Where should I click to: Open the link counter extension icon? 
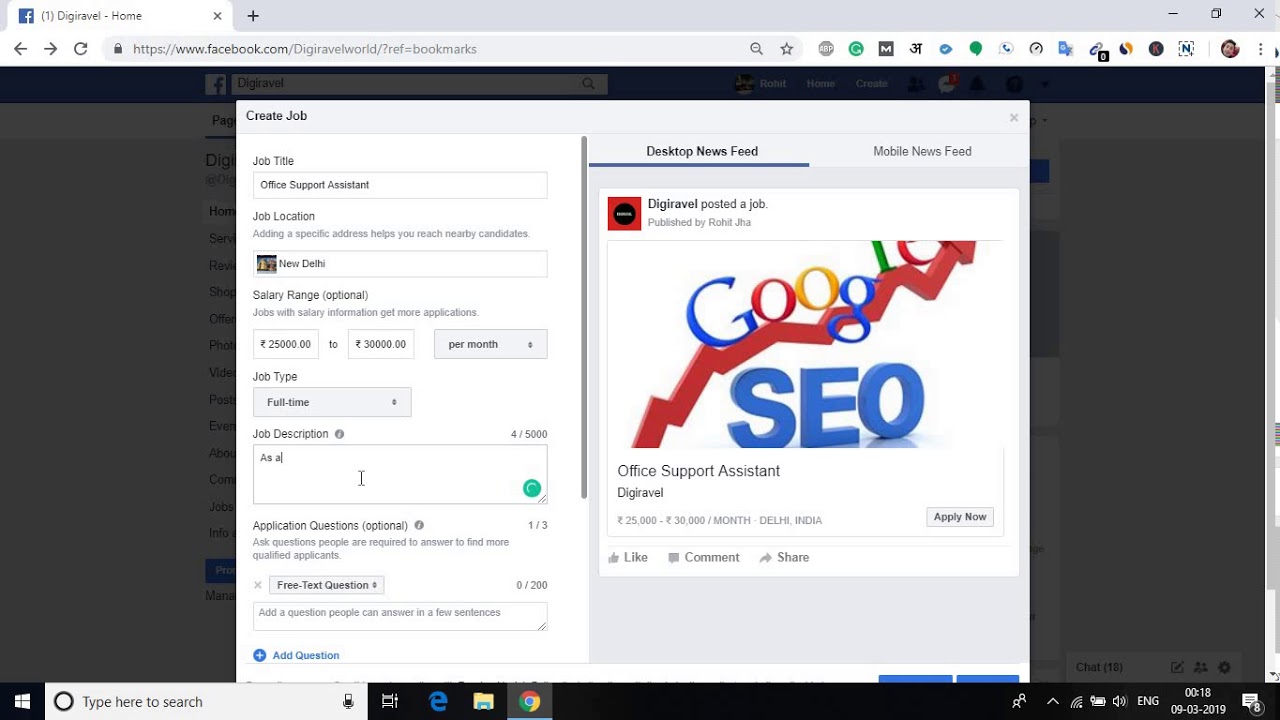tap(1097, 50)
